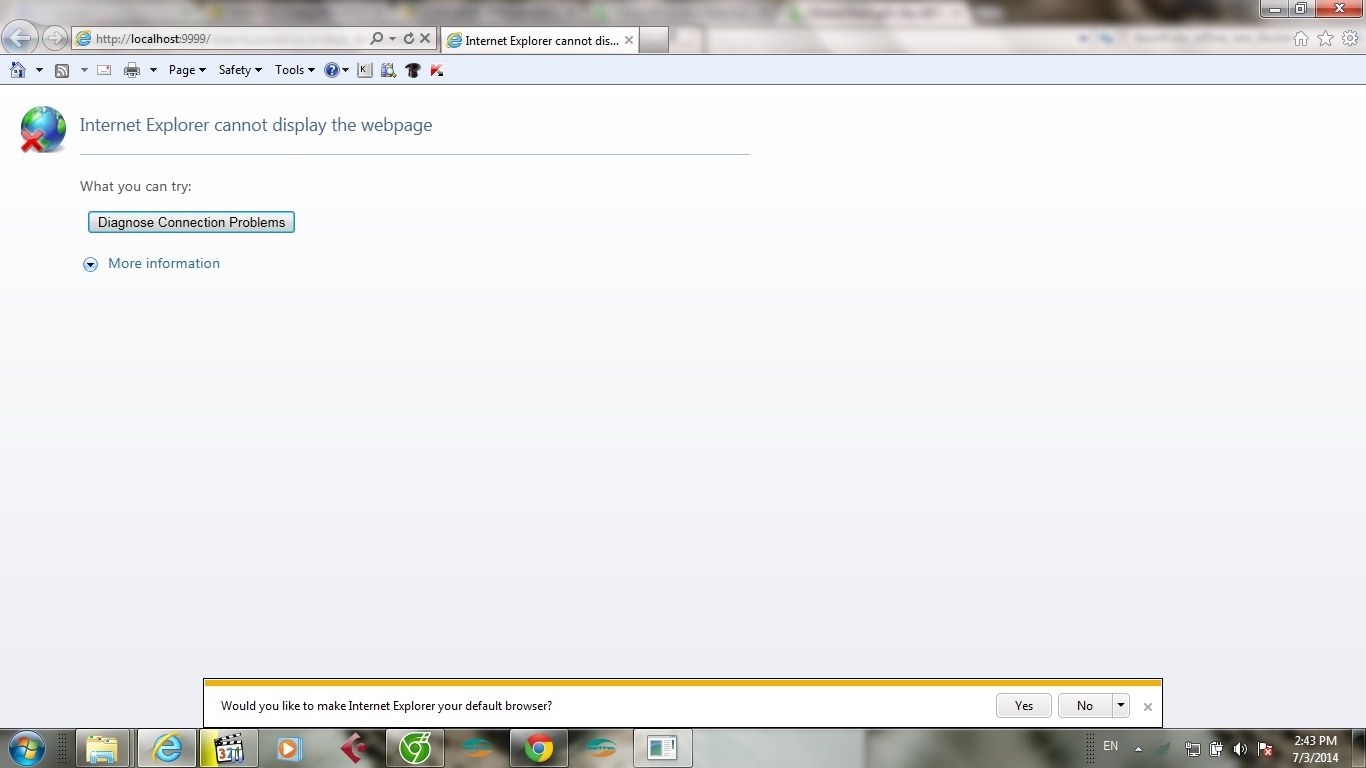Screen dimensions: 1366x768
Task: Click the K virtual keyboard toolbar icon
Action: tap(364, 70)
